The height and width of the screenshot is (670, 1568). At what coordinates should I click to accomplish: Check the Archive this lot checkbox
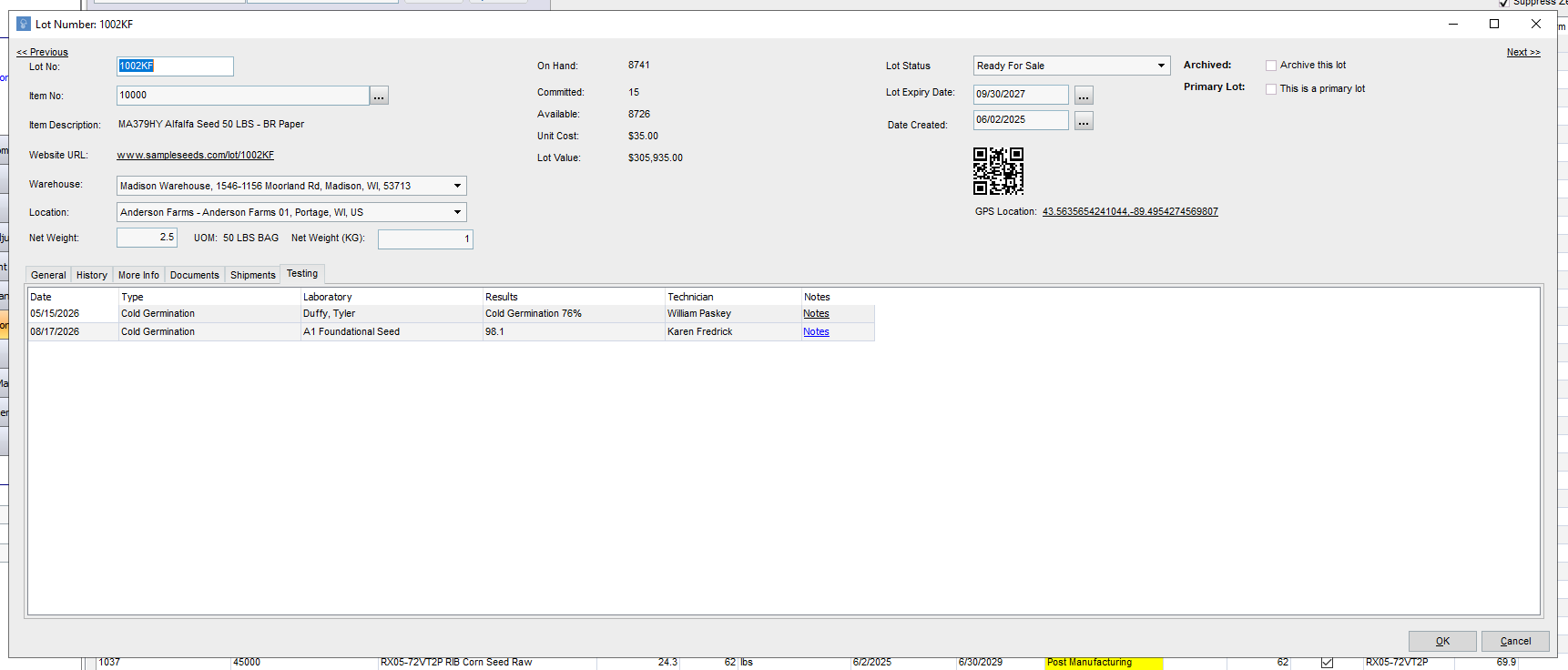(1271, 66)
